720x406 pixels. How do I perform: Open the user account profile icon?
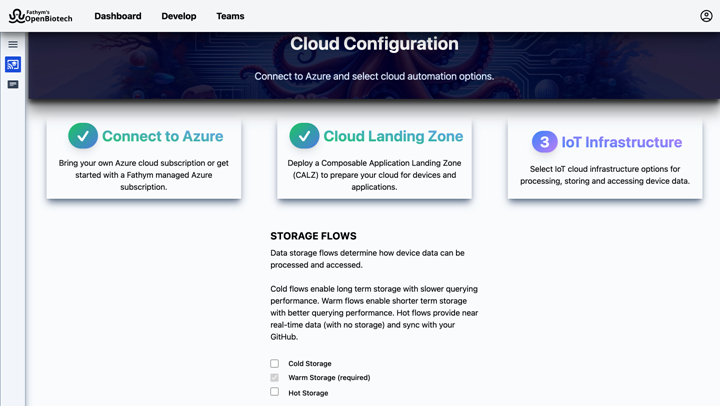[706, 16]
